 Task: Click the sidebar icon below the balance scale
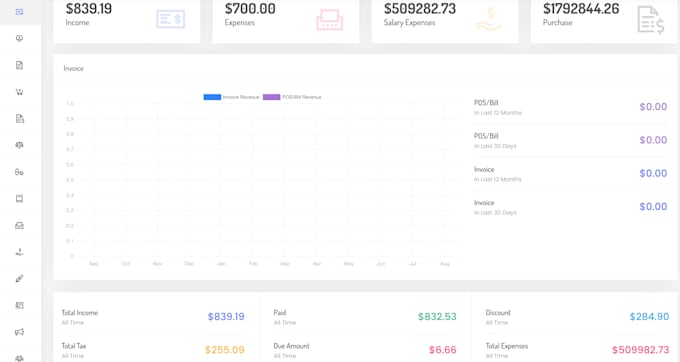point(20,172)
